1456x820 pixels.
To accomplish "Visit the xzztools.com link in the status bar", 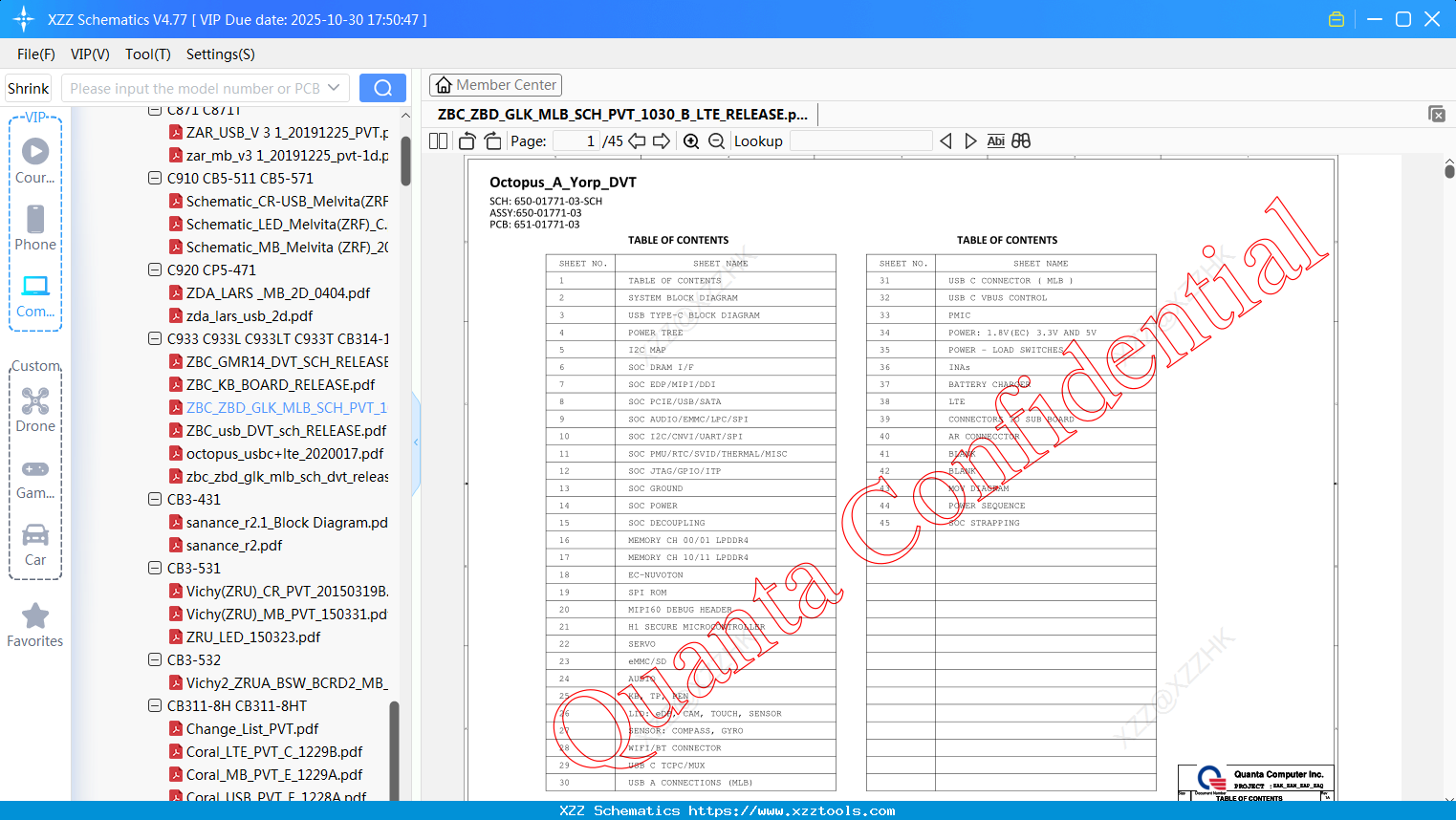I will [792, 810].
